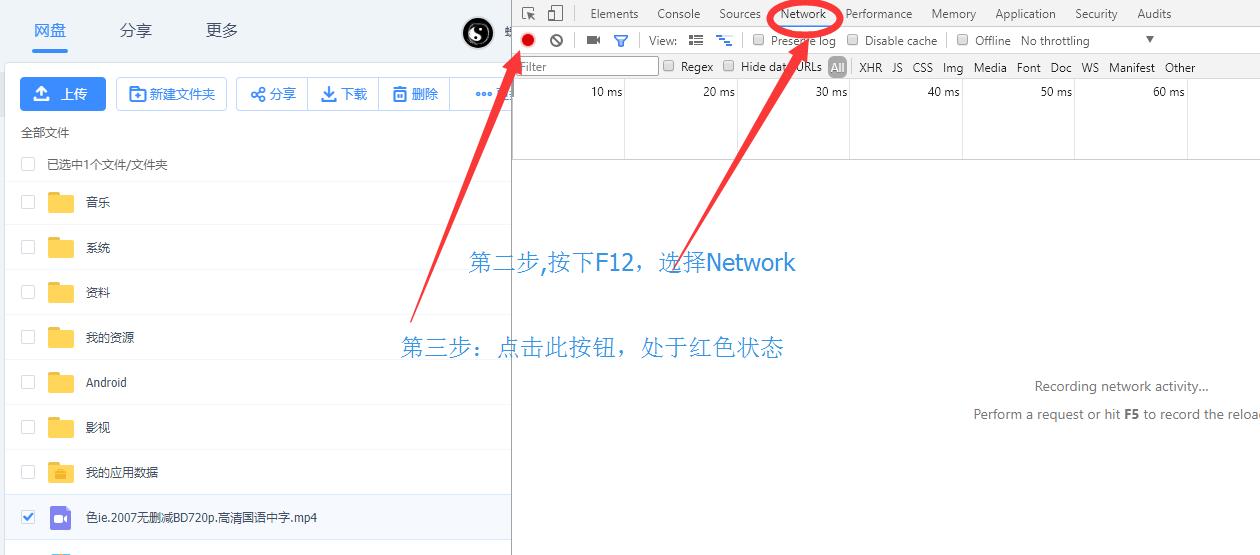Open the Performance tab
Viewport: 1260px width, 555px height.
tap(879, 14)
